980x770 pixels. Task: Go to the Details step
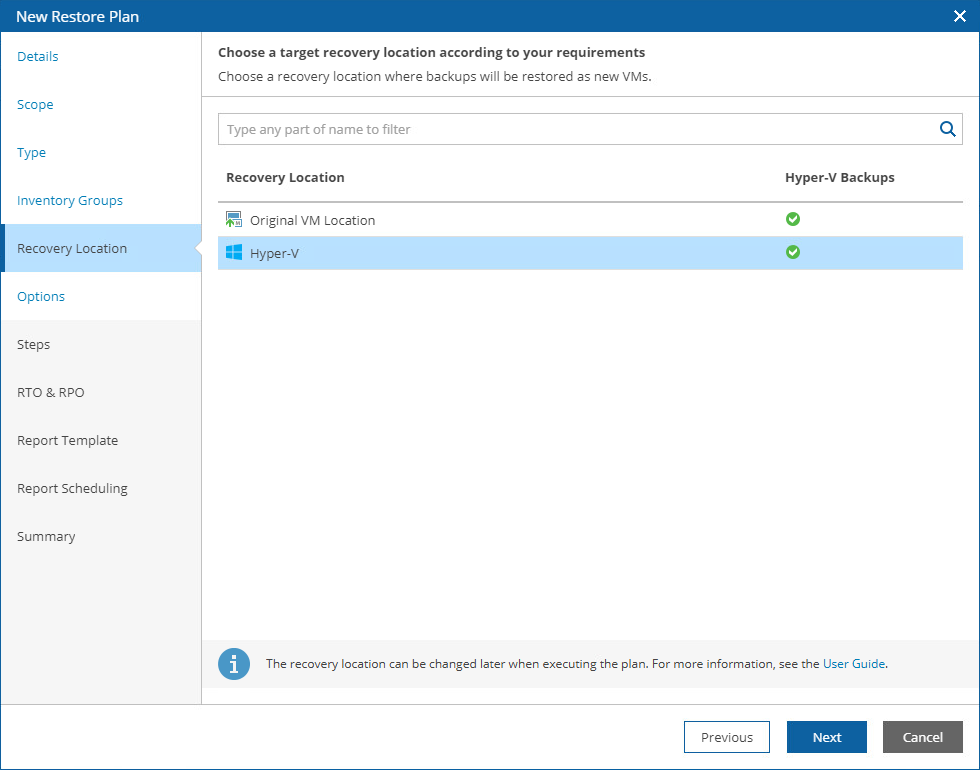pos(38,57)
